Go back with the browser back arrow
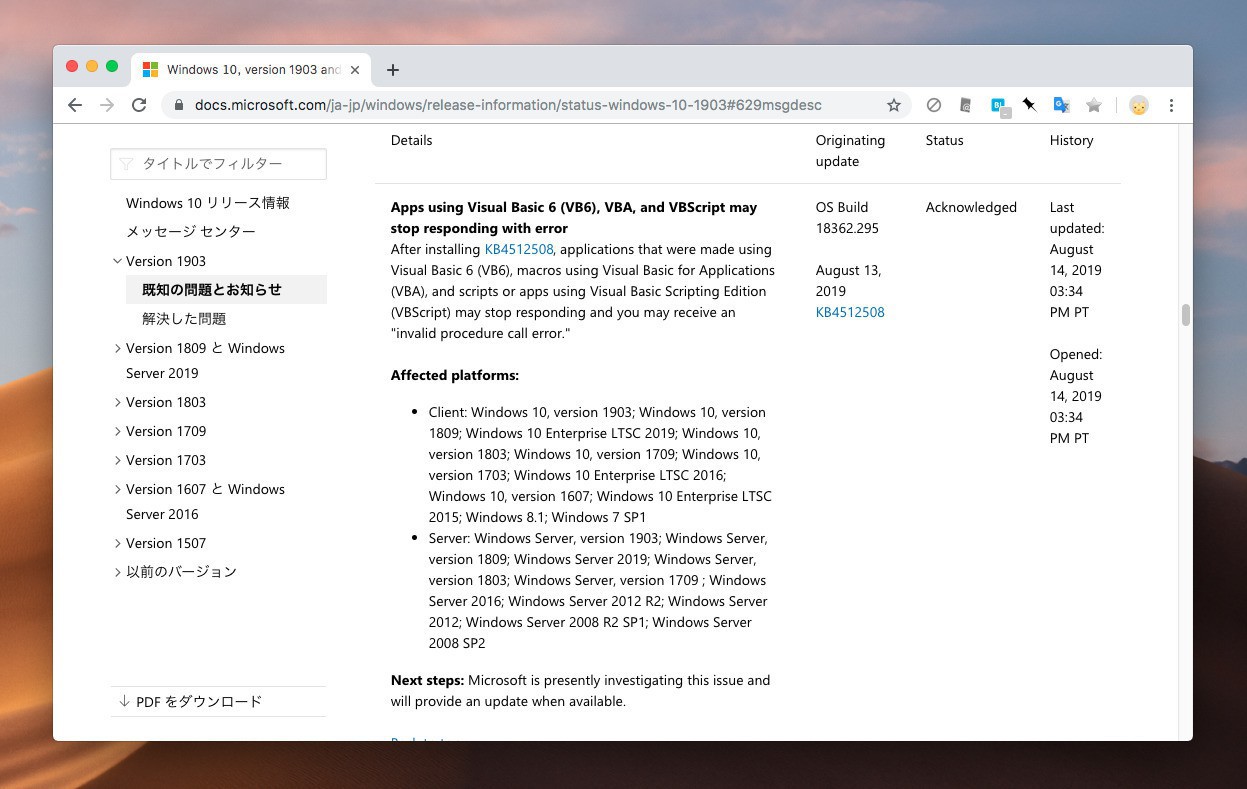Viewport: 1247px width, 789px height. click(x=75, y=105)
